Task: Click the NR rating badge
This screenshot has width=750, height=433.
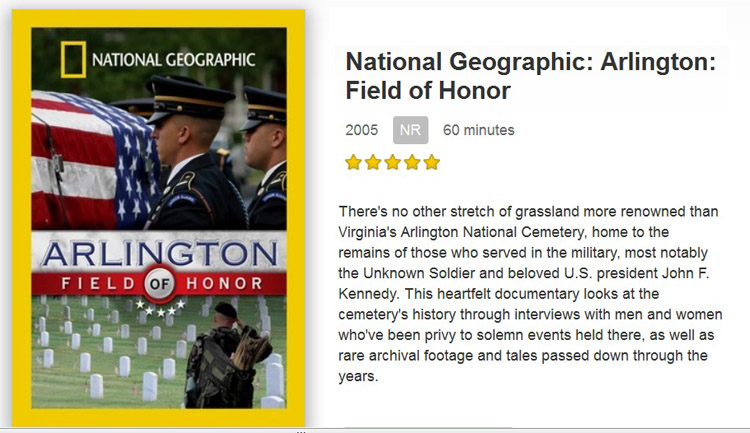Action: coord(410,130)
